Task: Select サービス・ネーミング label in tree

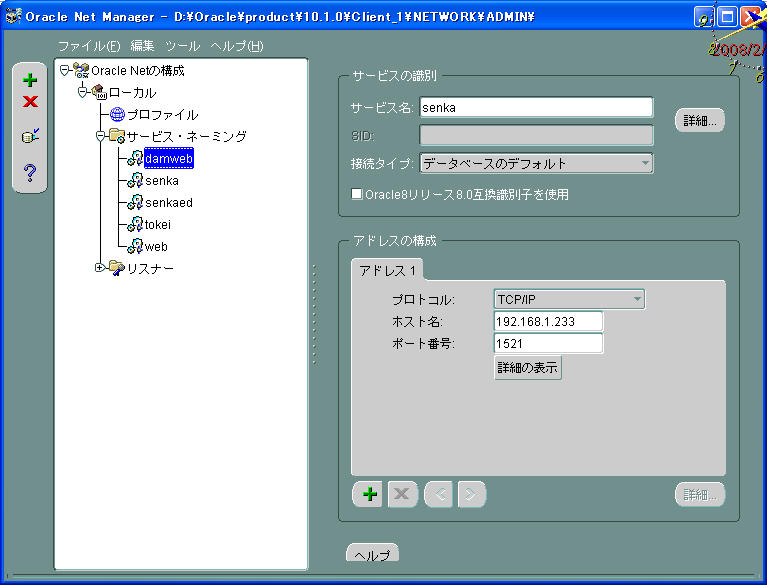Action: 186,136
